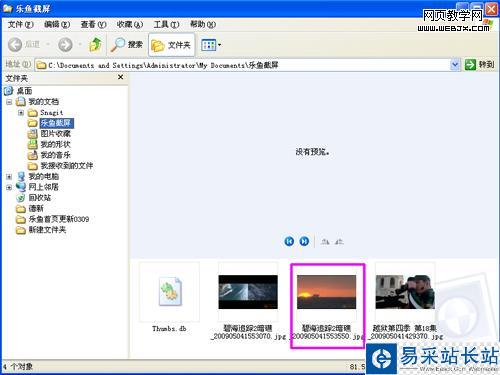
Task: Select the 乐鱼截屏 folder in tree
Action: click(56, 123)
